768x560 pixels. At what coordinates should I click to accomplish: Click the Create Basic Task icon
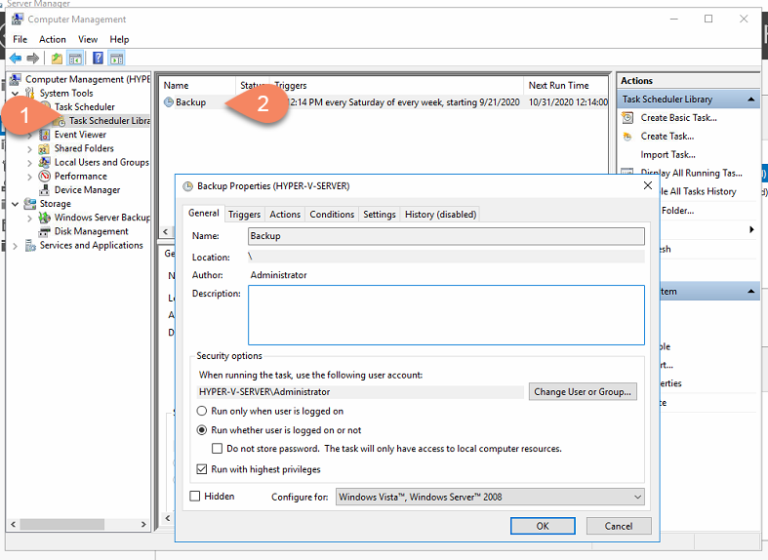(628, 118)
